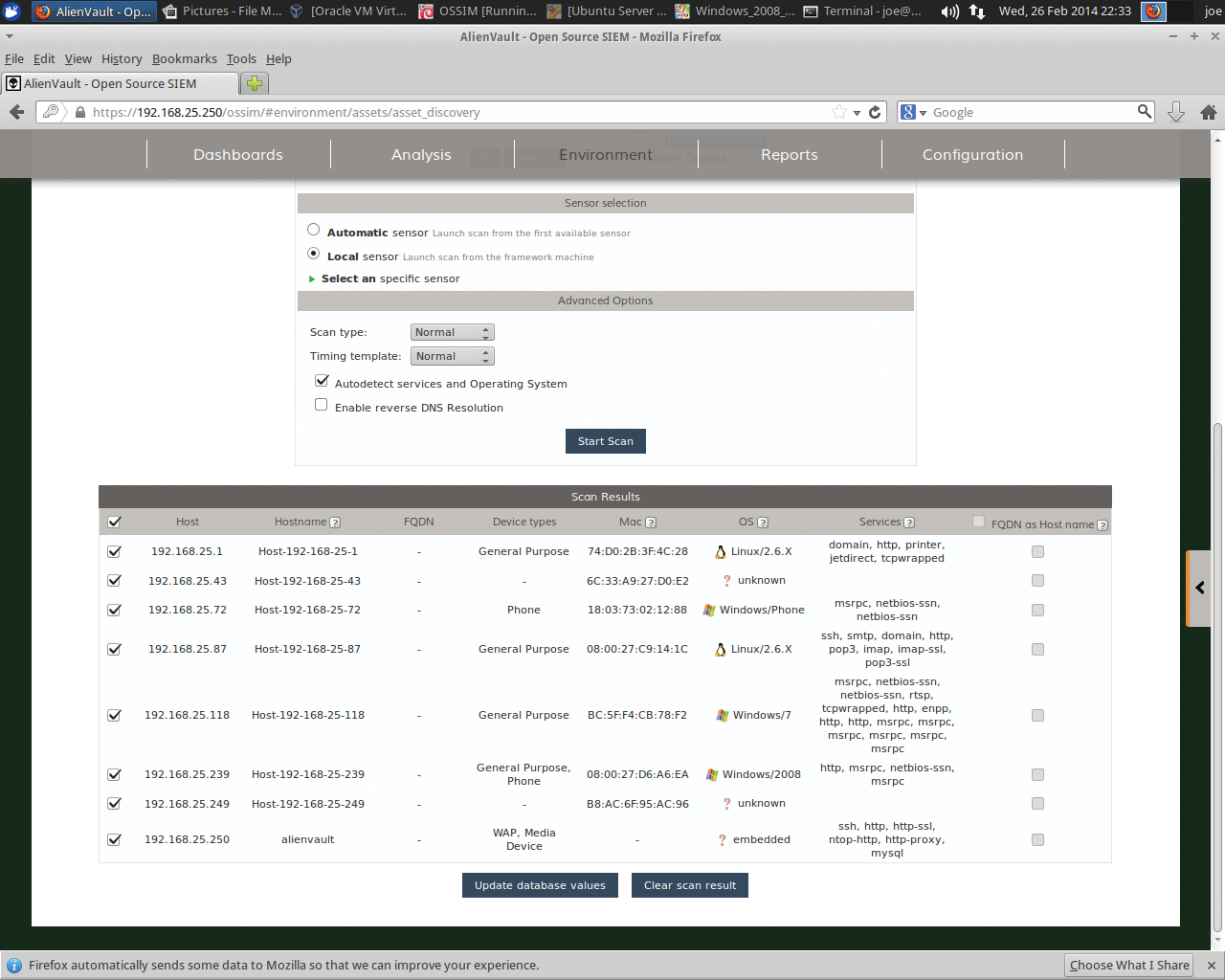Click the Mac column help icon
The height and width of the screenshot is (980, 1225).
(651, 523)
